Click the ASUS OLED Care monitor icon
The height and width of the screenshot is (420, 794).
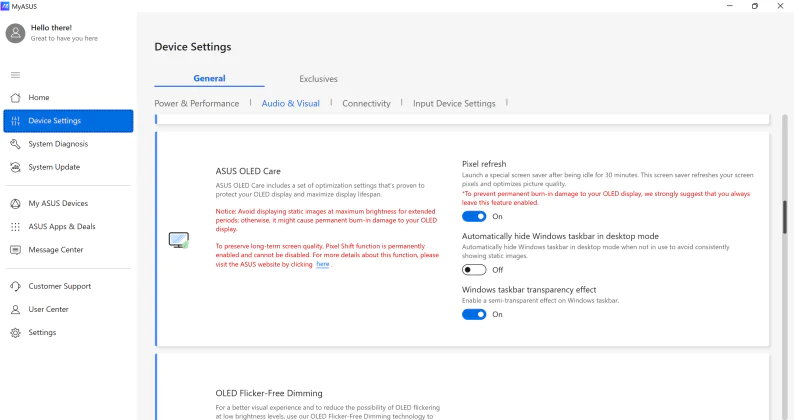click(179, 240)
